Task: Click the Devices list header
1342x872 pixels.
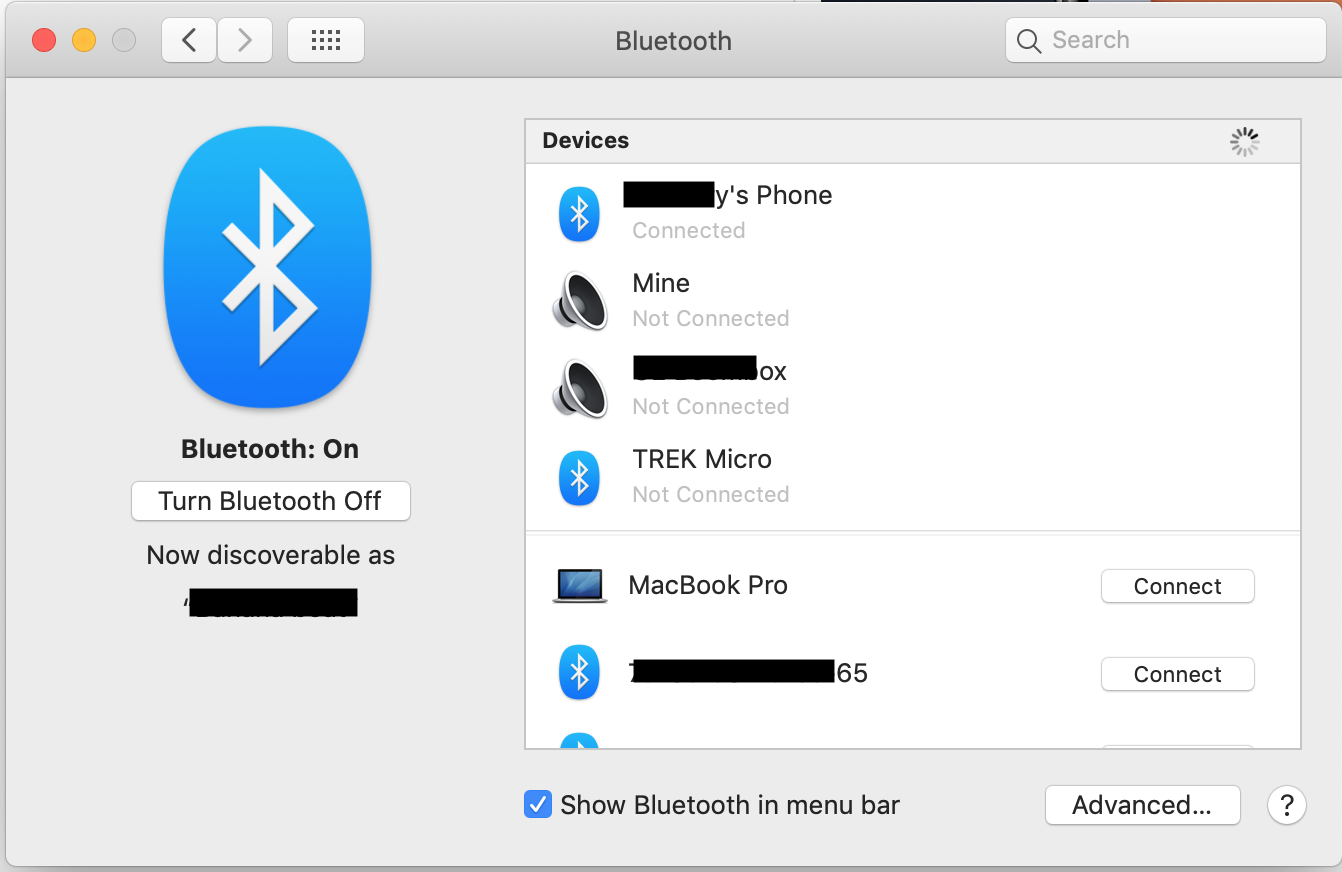Action: [x=913, y=141]
